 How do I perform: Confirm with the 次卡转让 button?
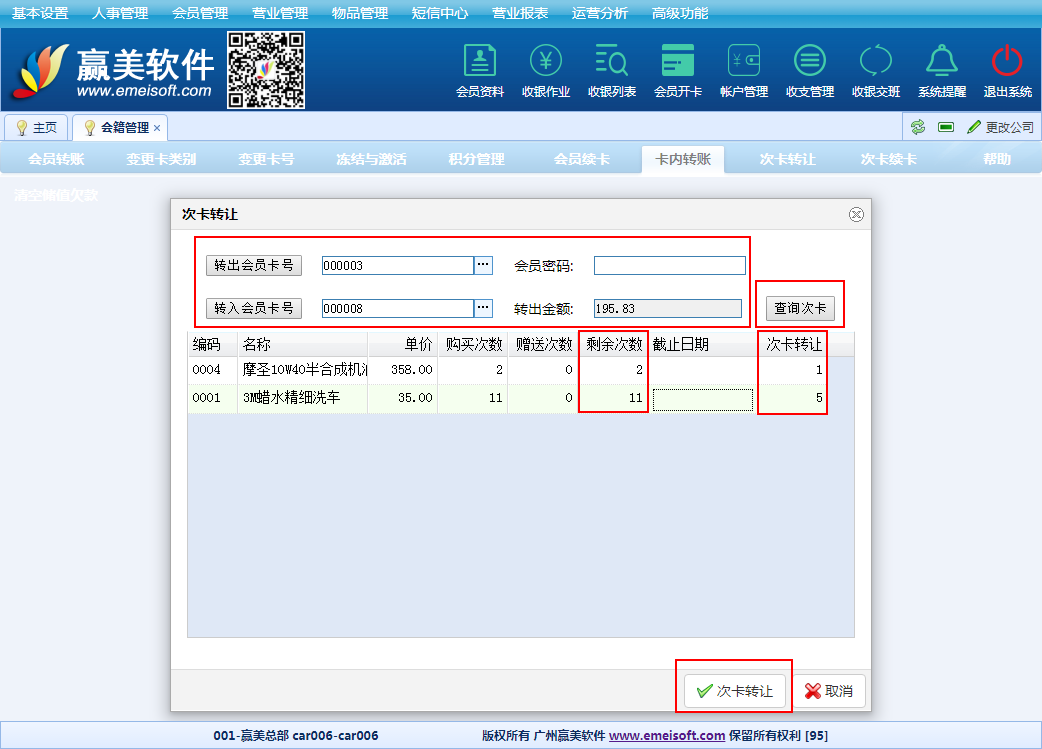[735, 691]
